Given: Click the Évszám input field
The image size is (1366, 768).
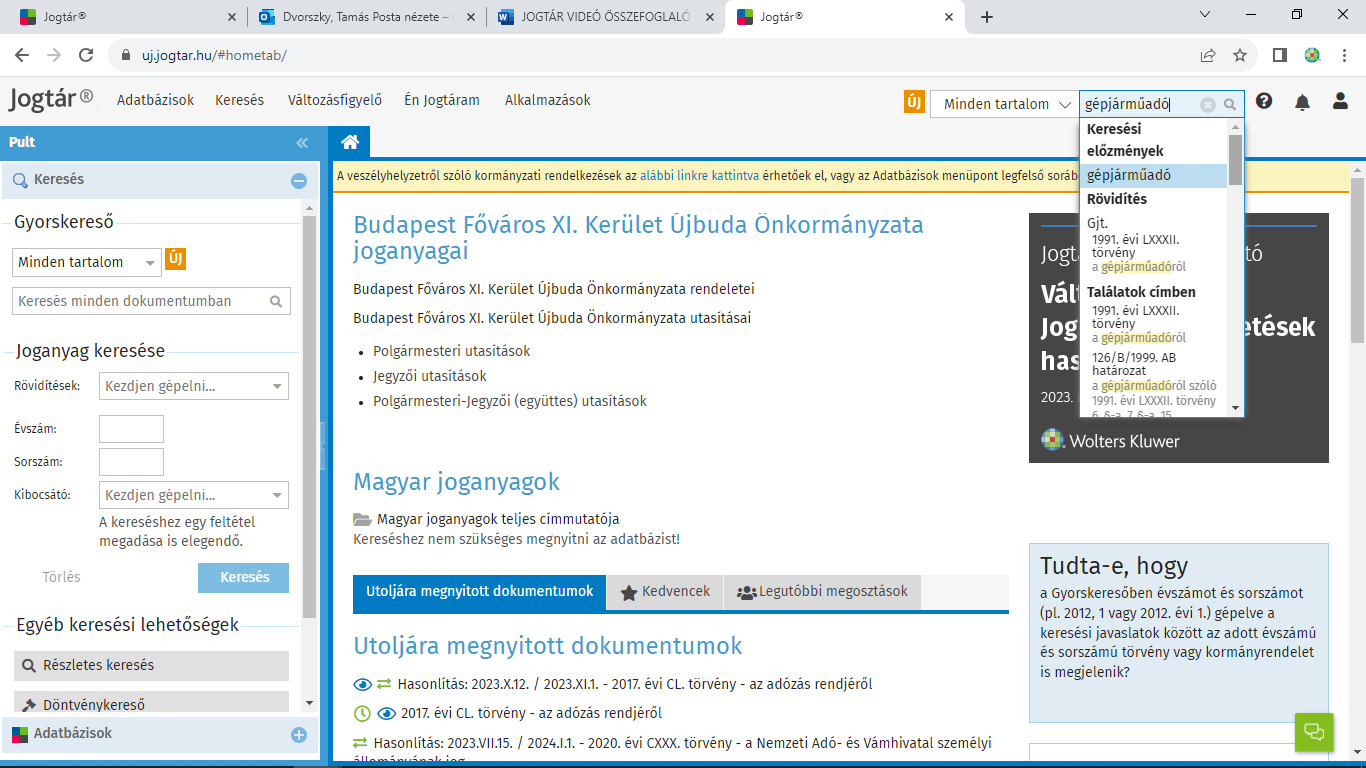Looking at the screenshot, I should (131, 429).
